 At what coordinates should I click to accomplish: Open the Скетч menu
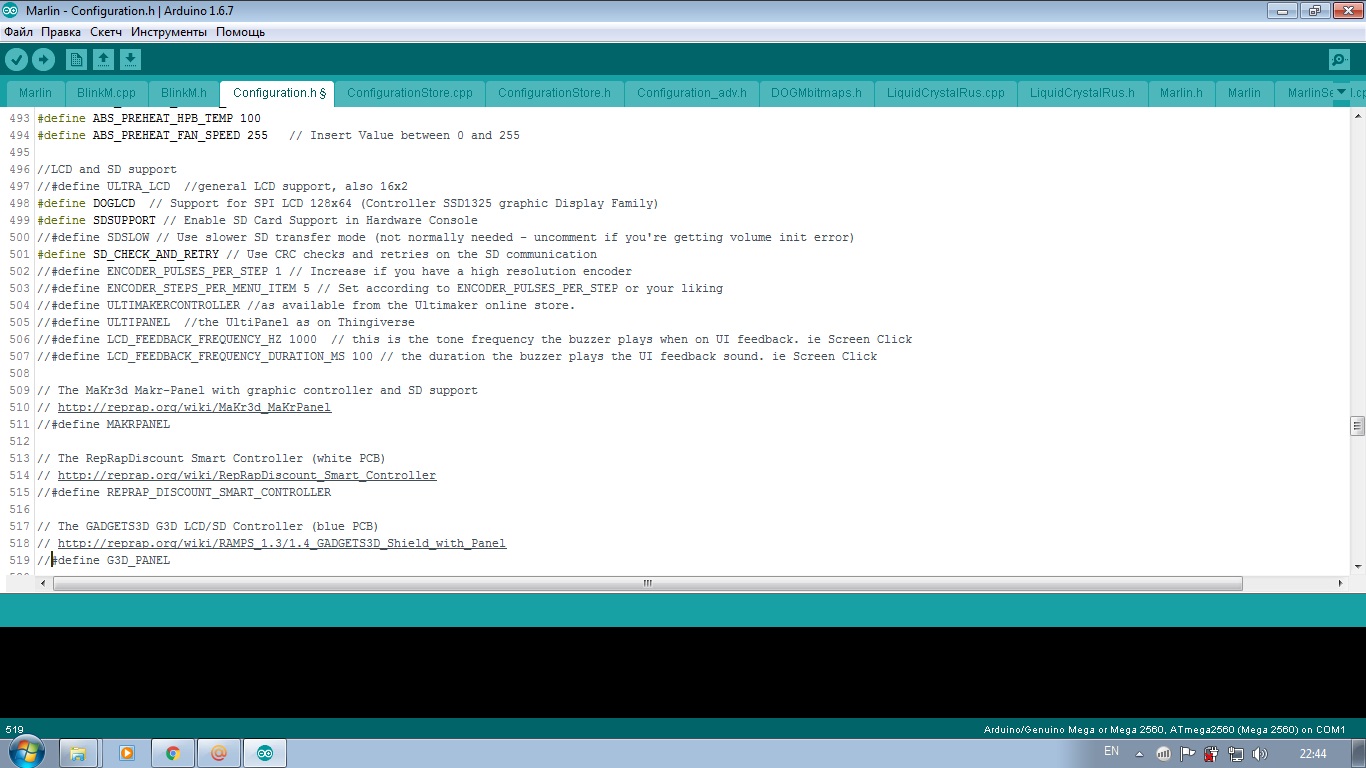point(106,32)
